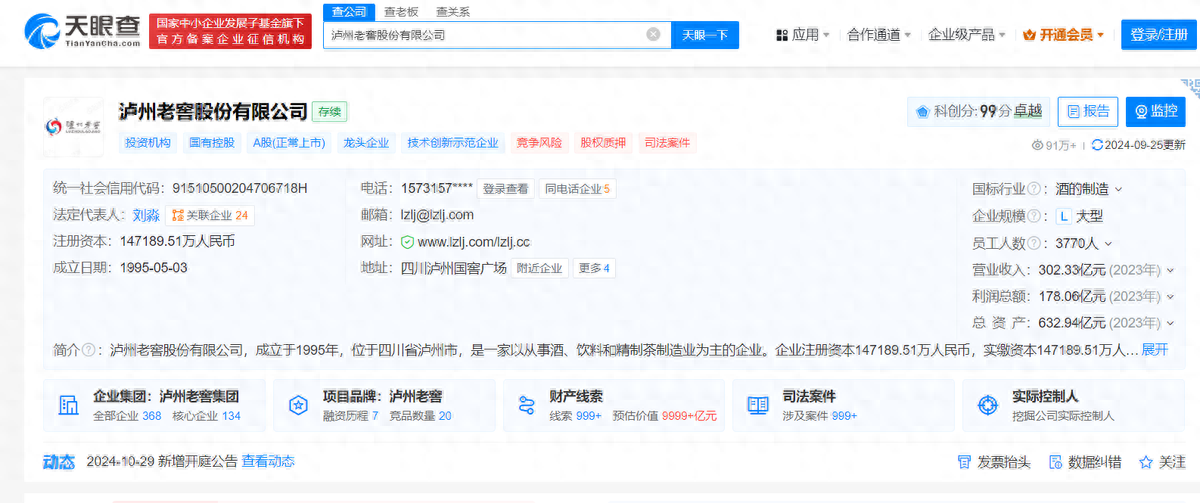Switch to the 查关系 tab
Screen dimensions: 1200x503
(x=453, y=11)
